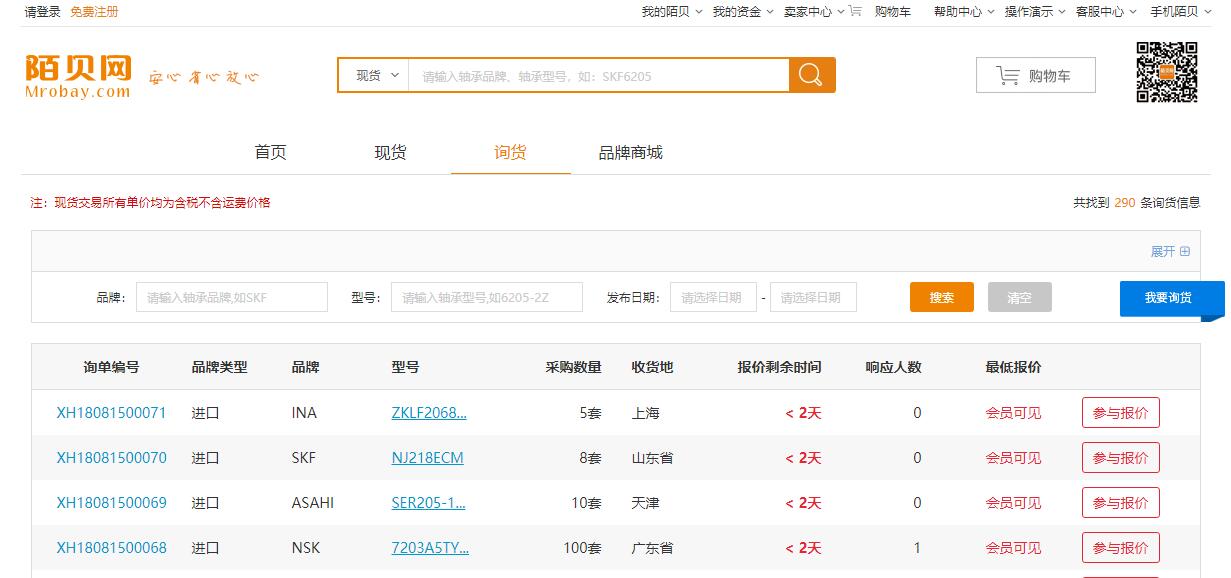Click the 品牌 brand input field

click(231, 297)
